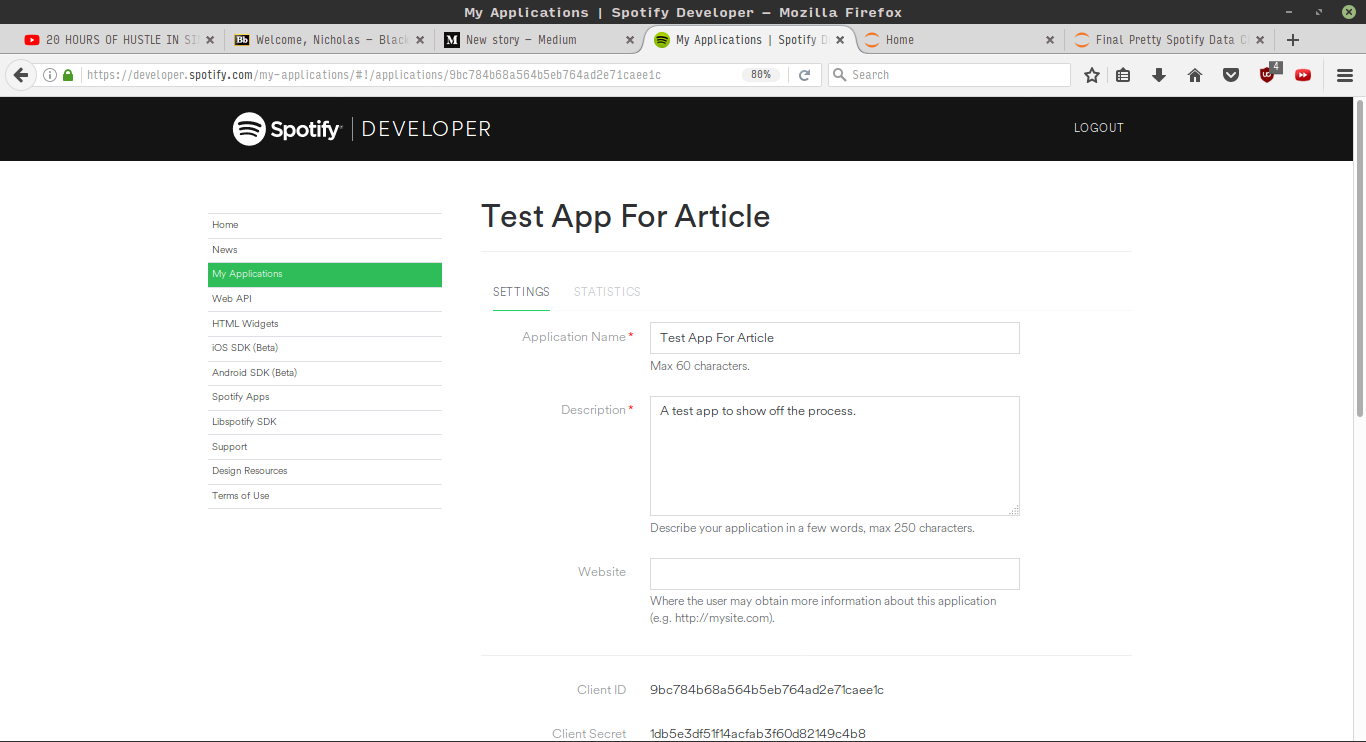Click the Client ID value text
The width and height of the screenshot is (1366, 742).
pyautogui.click(x=767, y=690)
